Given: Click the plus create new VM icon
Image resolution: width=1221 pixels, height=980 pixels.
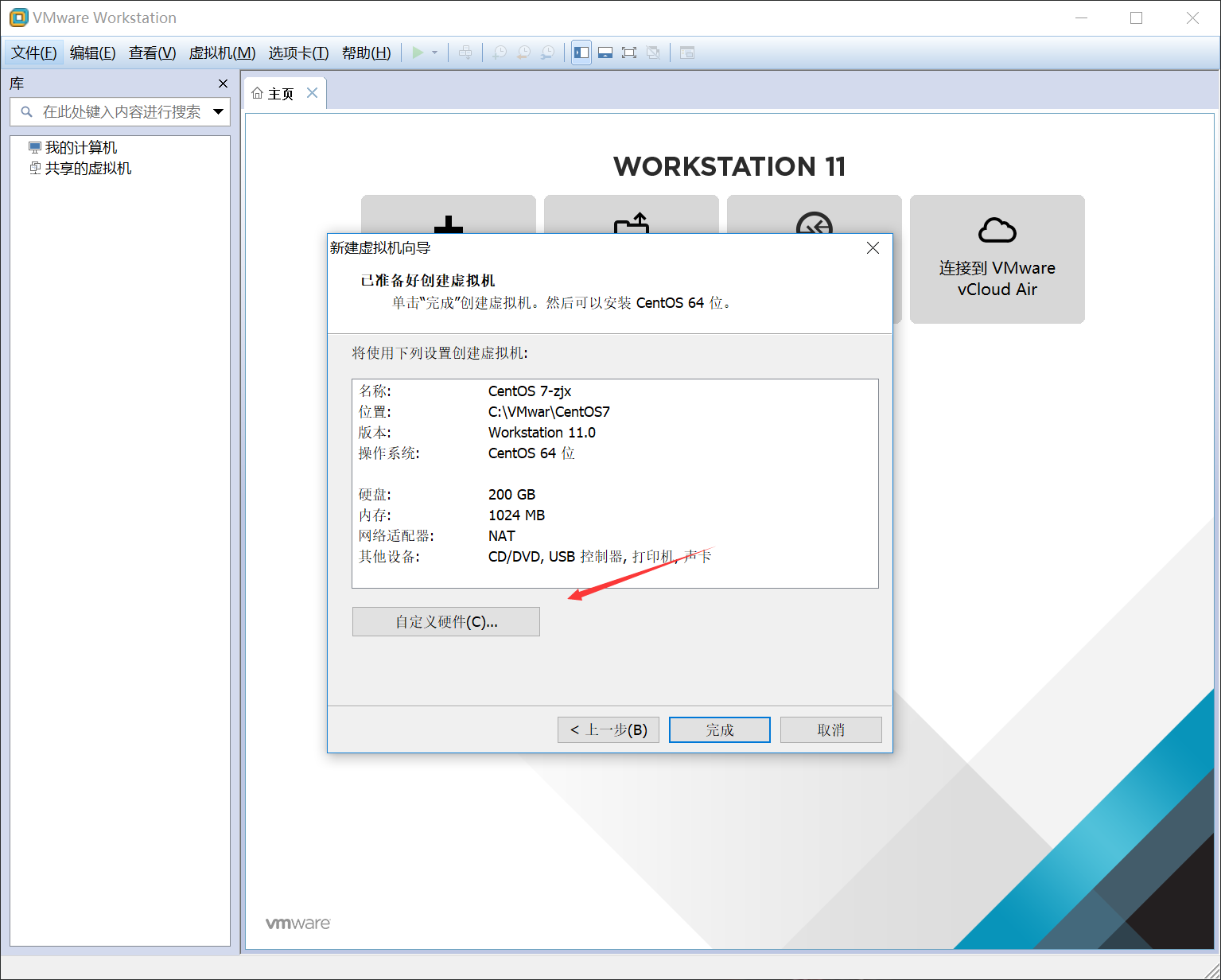Looking at the screenshot, I should (449, 224).
